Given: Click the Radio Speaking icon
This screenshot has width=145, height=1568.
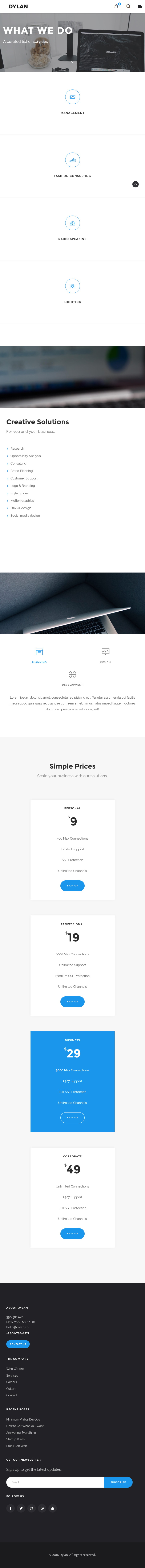Looking at the screenshot, I should tap(72, 223).
